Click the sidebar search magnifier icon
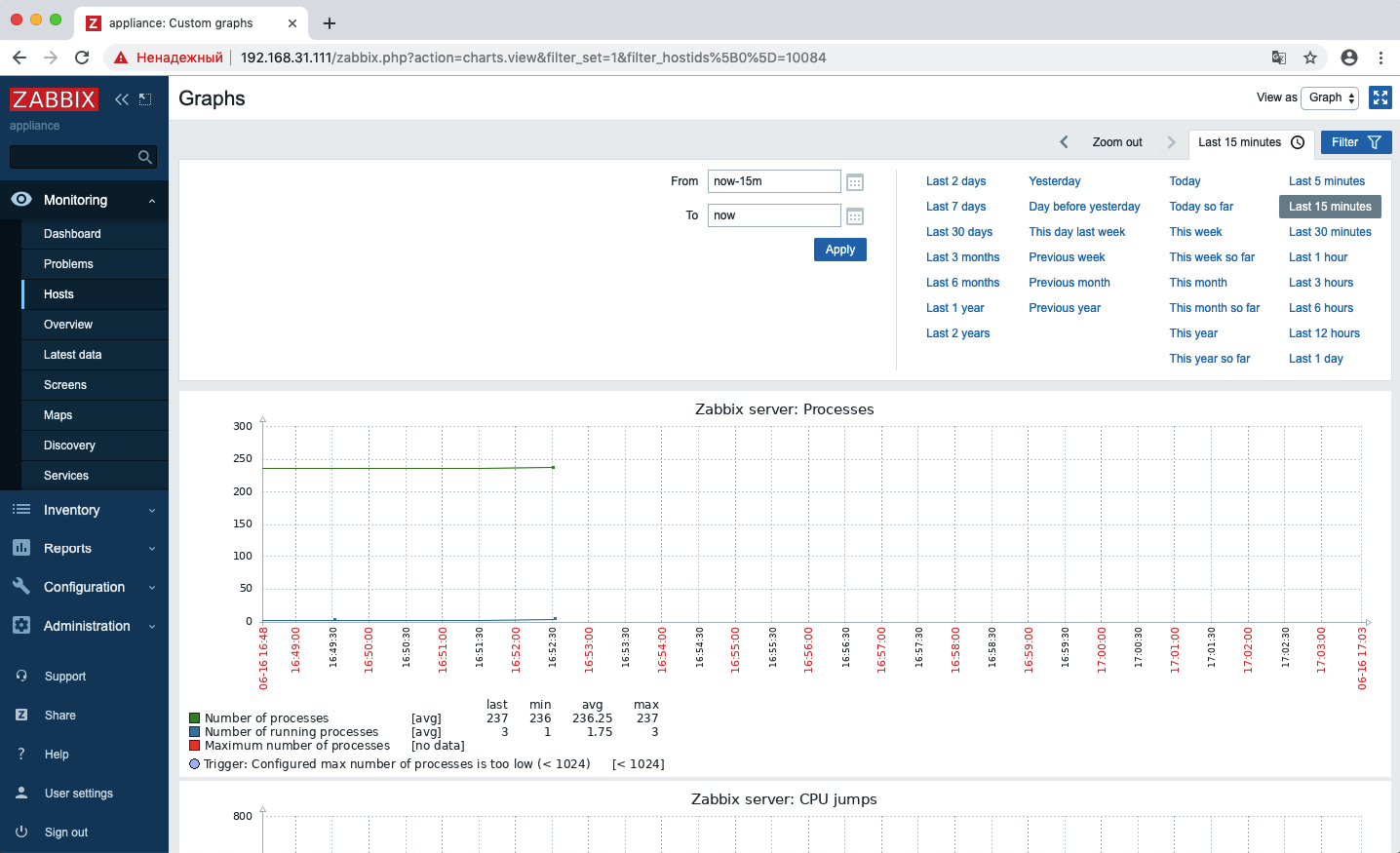Viewport: 1400px width, 853px height. click(145, 157)
